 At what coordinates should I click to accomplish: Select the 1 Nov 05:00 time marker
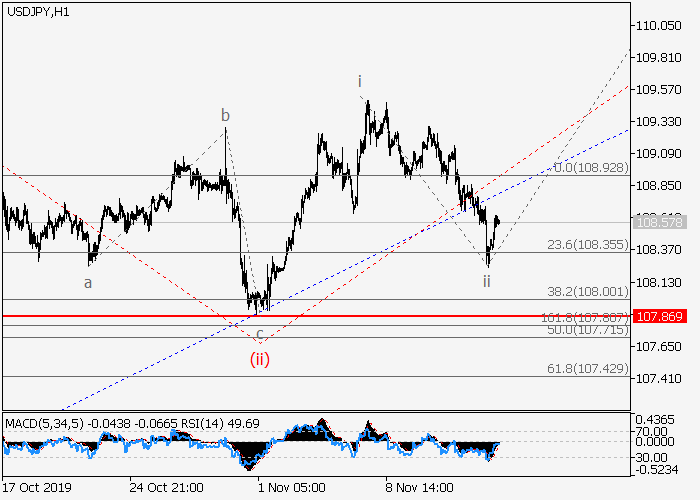click(291, 488)
